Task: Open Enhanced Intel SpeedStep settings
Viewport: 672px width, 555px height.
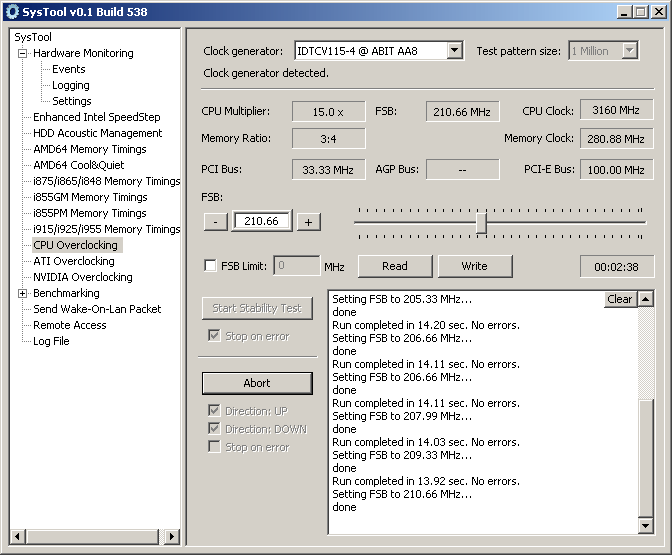Action: click(97, 117)
